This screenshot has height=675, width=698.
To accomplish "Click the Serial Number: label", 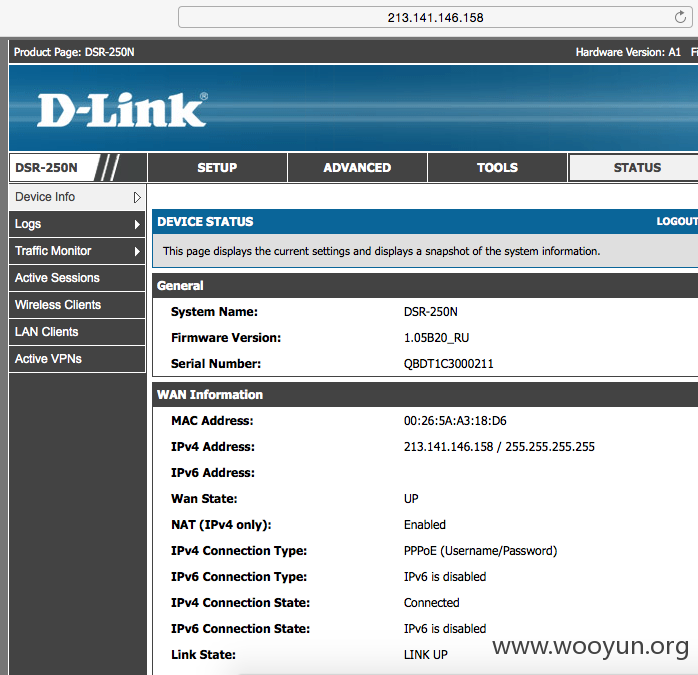I will pyautogui.click(x=216, y=364).
